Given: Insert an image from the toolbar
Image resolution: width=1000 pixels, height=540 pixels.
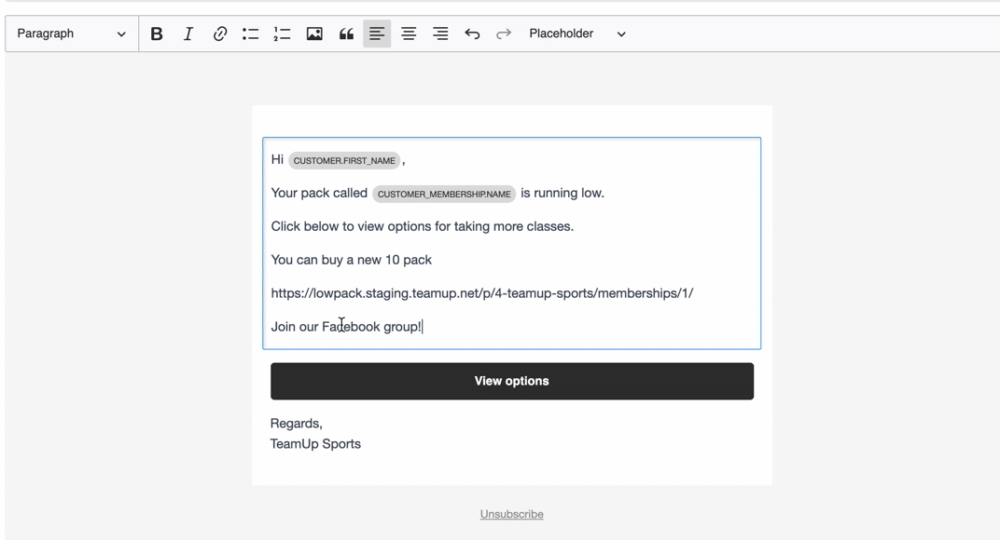Looking at the screenshot, I should click(314, 34).
